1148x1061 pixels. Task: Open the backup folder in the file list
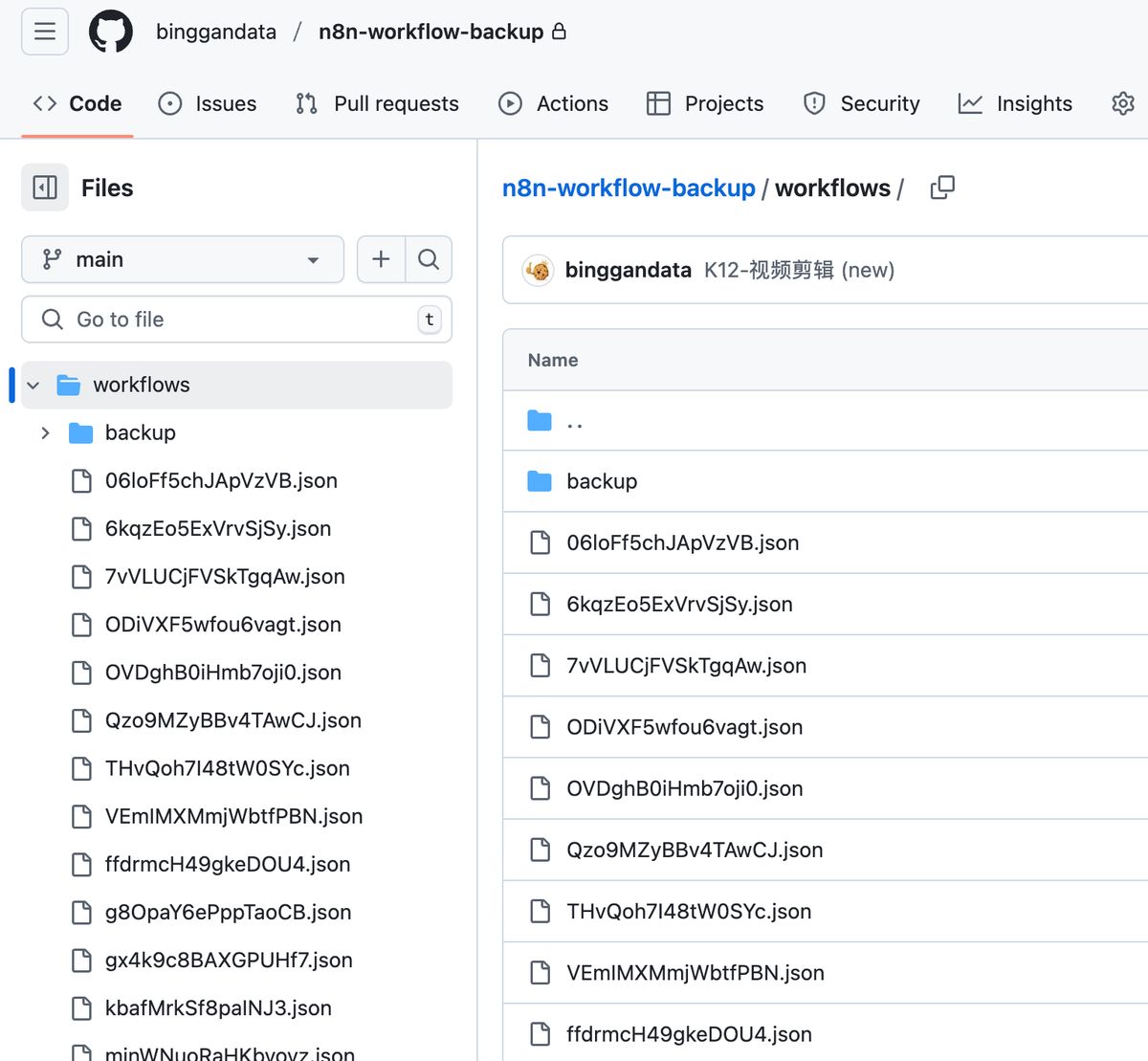click(x=602, y=481)
